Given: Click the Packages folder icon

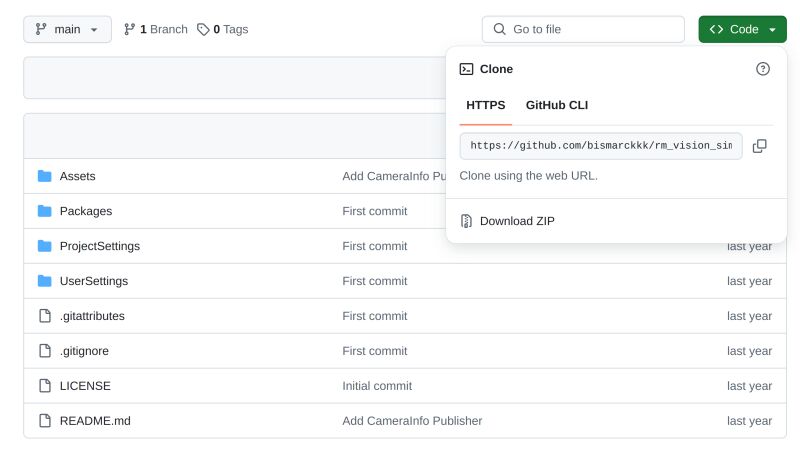Looking at the screenshot, I should tap(44, 211).
